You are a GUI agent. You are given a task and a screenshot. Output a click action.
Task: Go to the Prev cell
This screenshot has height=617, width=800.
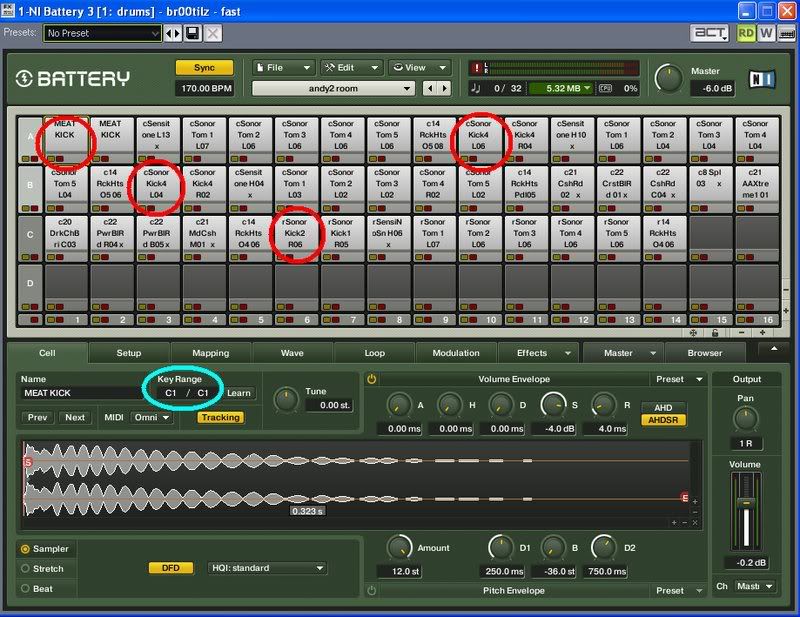point(37,417)
